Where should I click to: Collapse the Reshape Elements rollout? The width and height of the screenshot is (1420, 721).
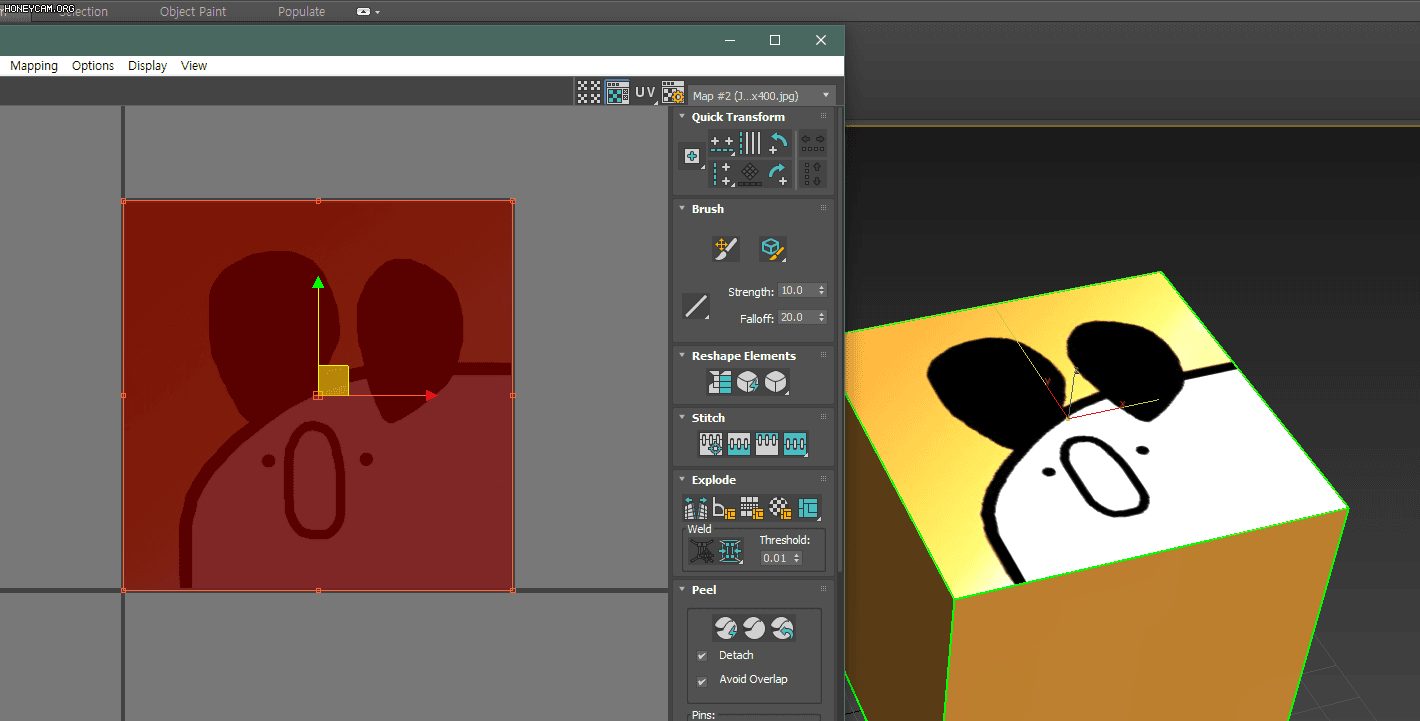(x=682, y=356)
